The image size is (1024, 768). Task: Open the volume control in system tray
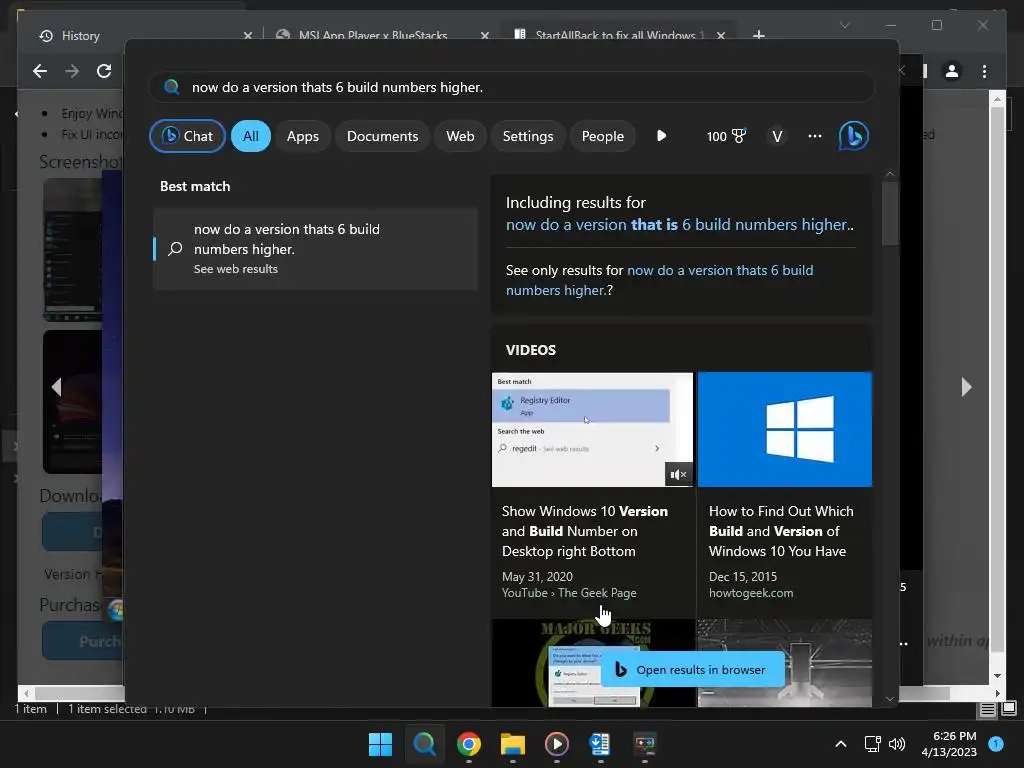pyautogui.click(x=897, y=744)
